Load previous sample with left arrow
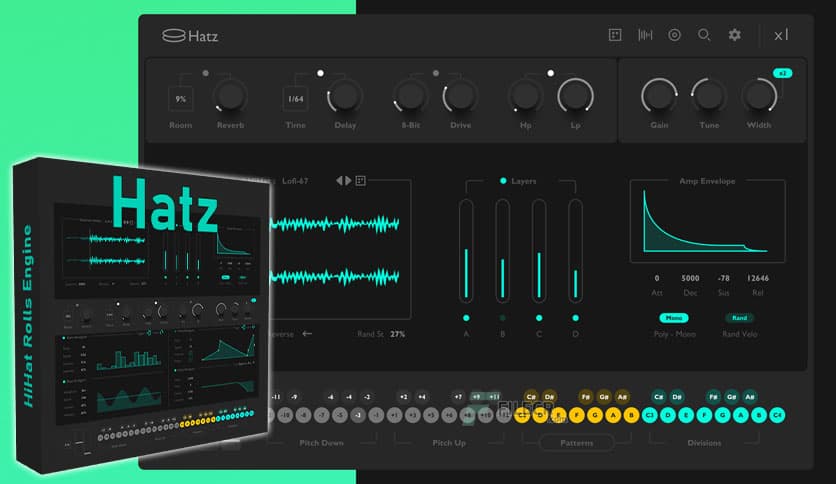This screenshot has width=836, height=484. 339,181
